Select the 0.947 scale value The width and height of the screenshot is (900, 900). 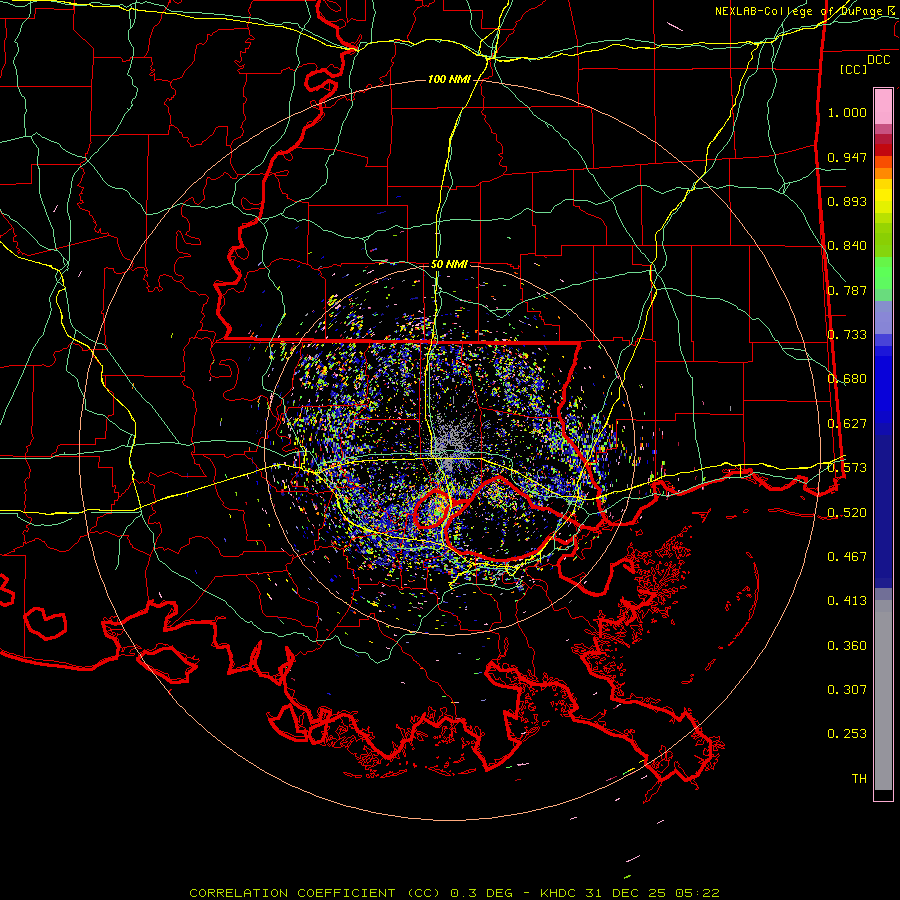pos(847,157)
